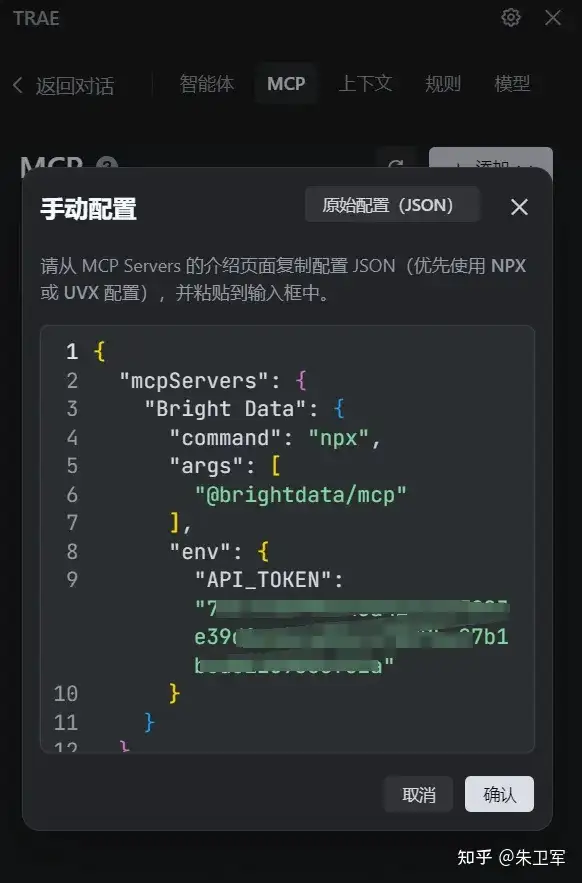Open the 上下文 tab

[365, 84]
